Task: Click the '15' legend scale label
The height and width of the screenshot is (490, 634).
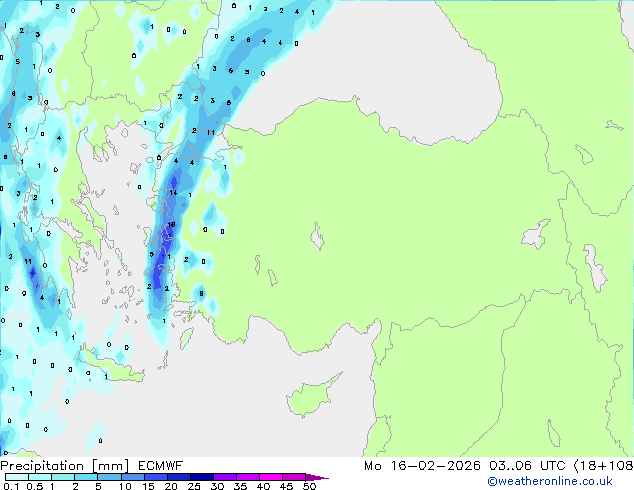Action: 148,486
